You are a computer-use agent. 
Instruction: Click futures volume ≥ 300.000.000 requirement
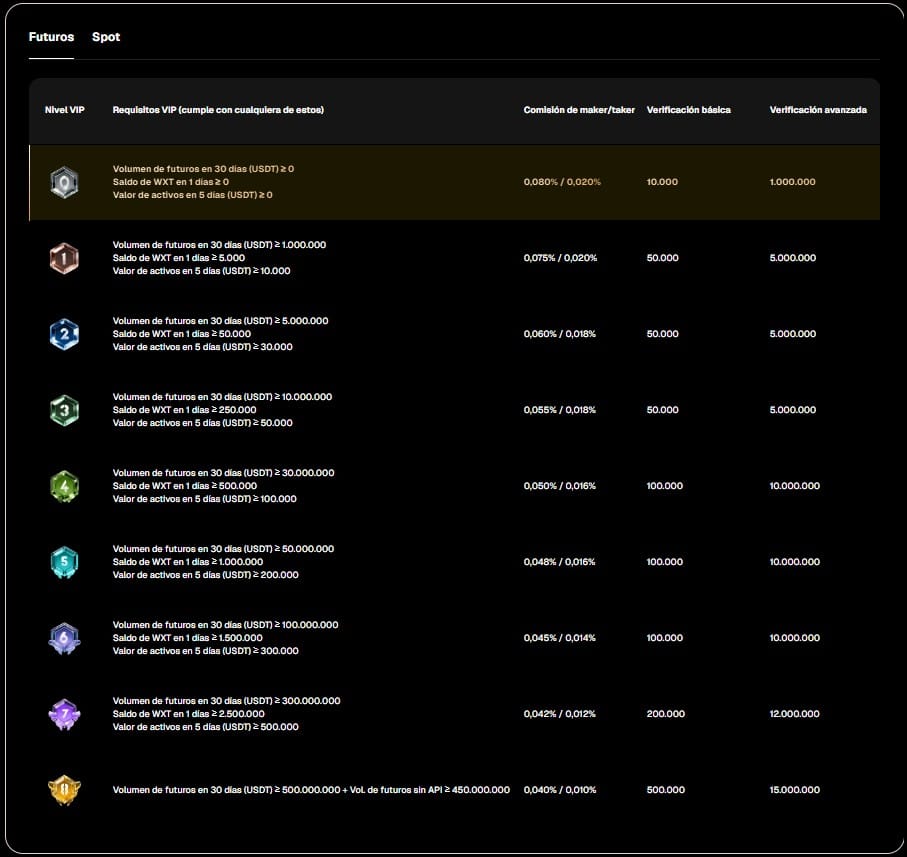(226, 701)
